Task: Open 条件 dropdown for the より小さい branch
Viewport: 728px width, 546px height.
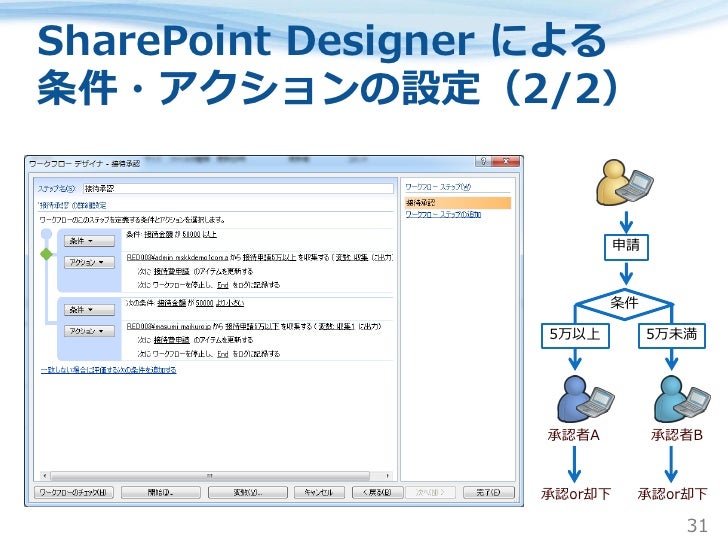Action: pos(89,310)
